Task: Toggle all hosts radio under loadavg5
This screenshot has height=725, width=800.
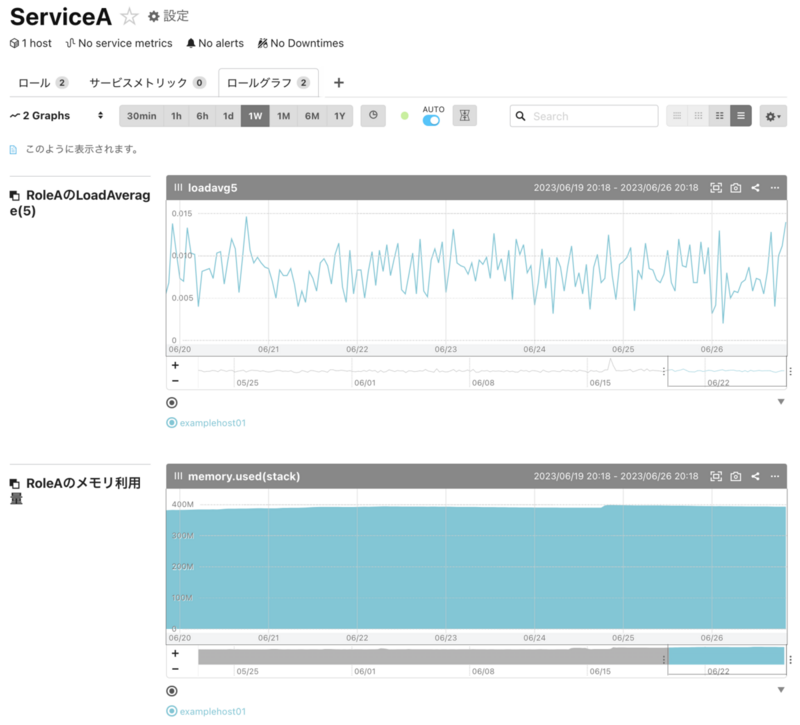Action: (172, 403)
